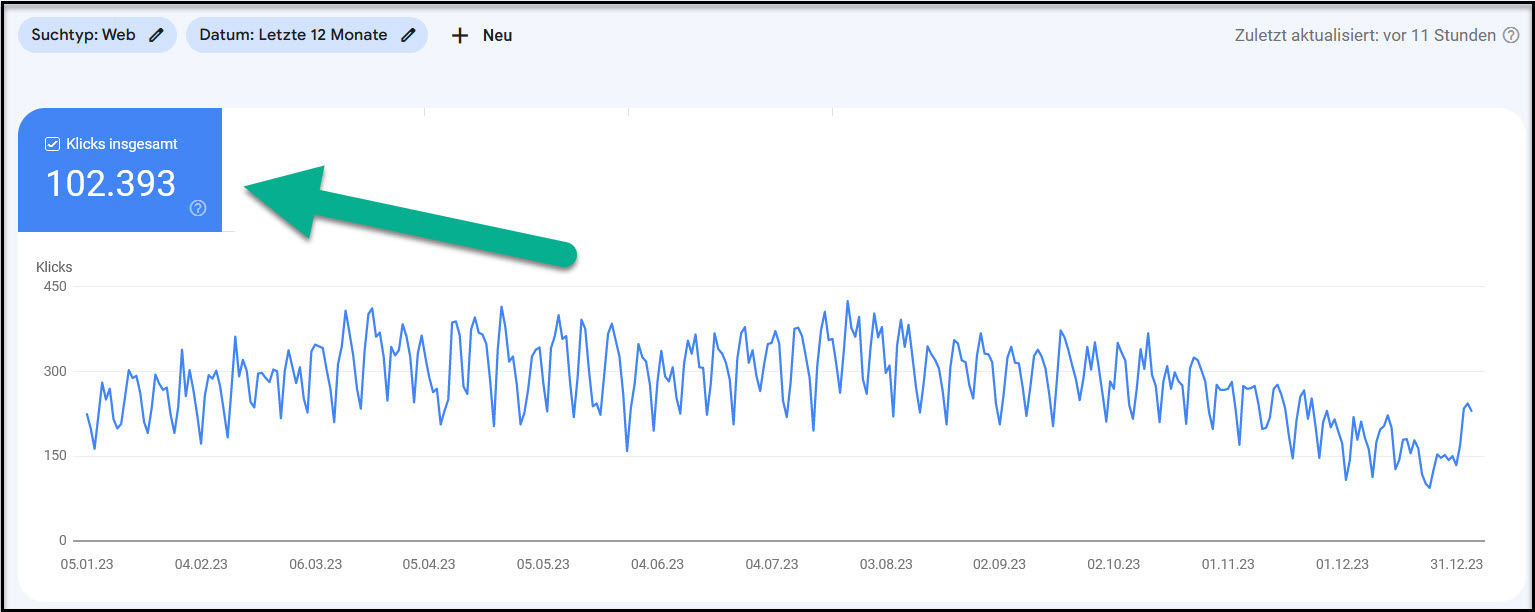Select the Klicks insgesamt metric card
Image resolution: width=1535 pixels, height=612 pixels.
click(x=120, y=170)
